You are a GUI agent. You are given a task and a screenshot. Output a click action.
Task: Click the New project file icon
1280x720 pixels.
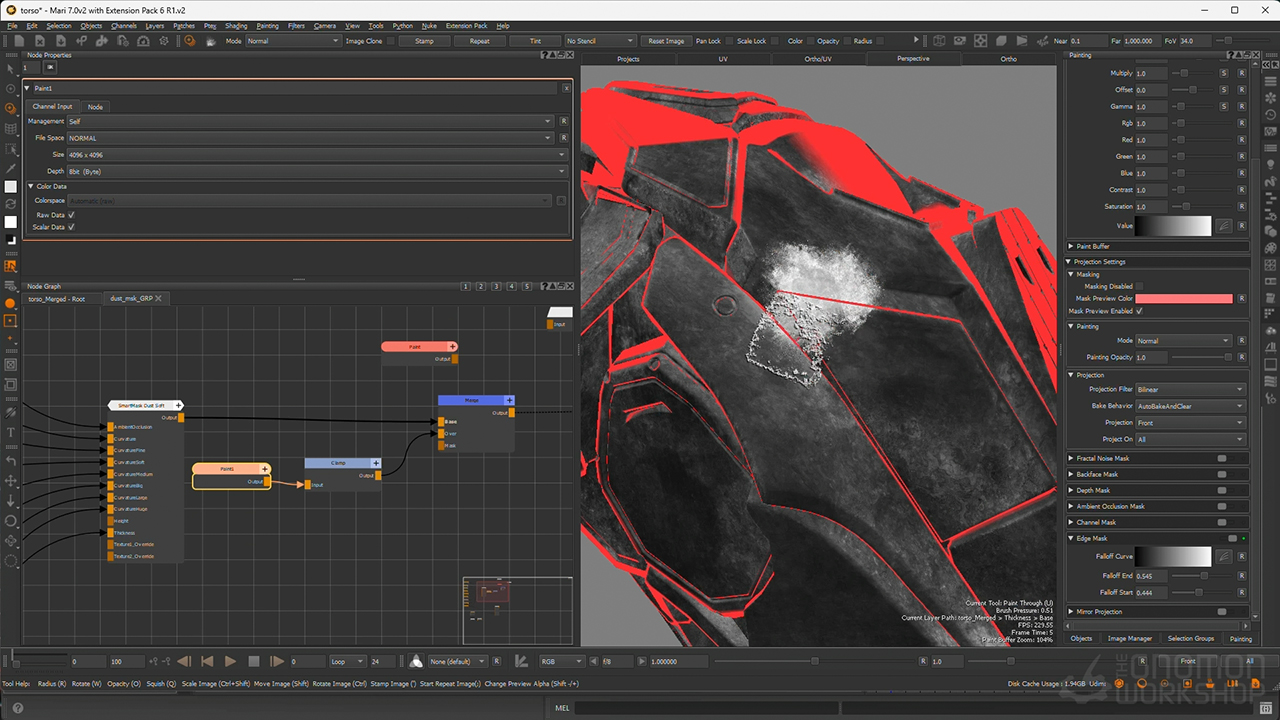(x=19, y=41)
